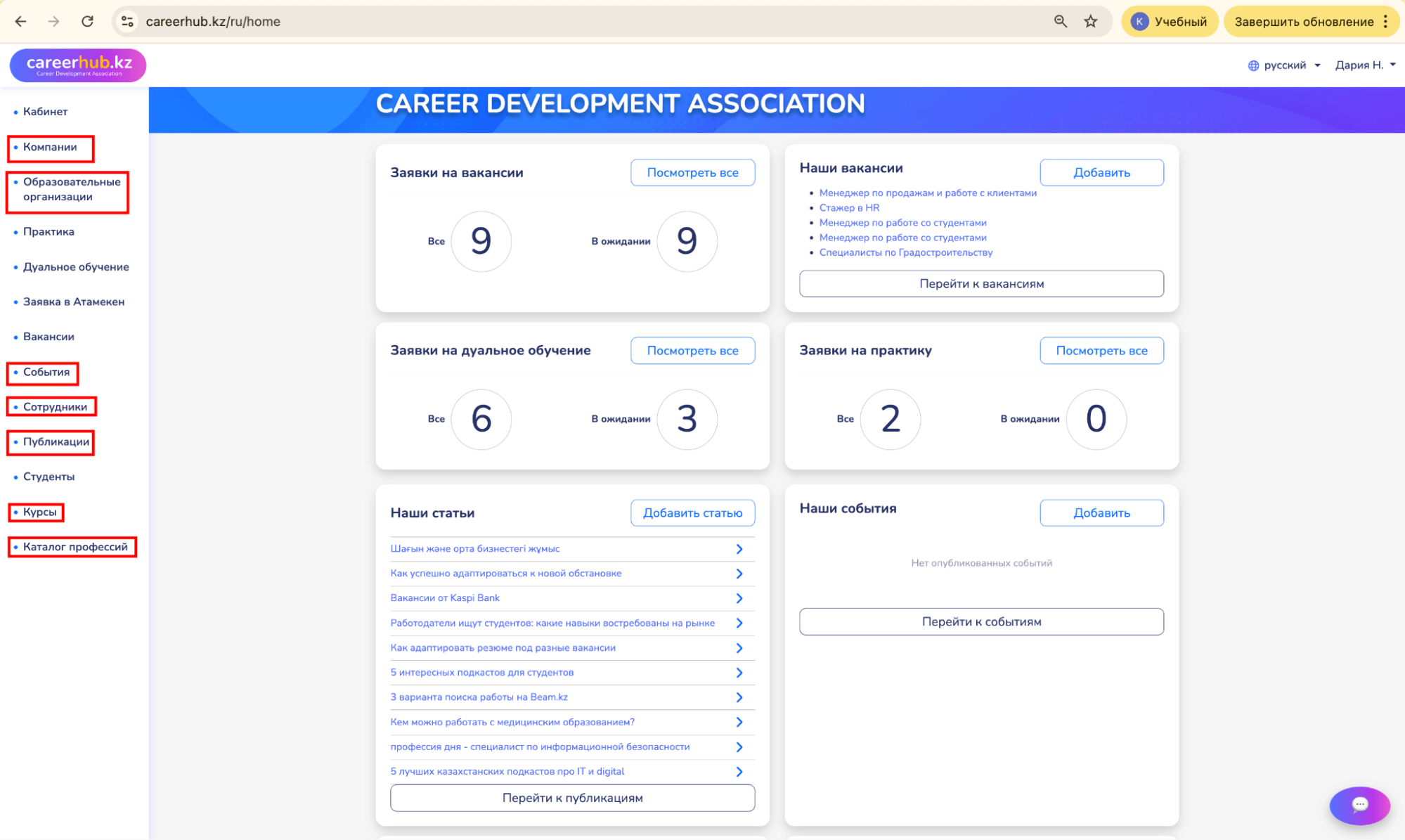The width and height of the screenshot is (1405, 840).
Task: Open the browser three-dot menu icon
Action: (x=1385, y=21)
